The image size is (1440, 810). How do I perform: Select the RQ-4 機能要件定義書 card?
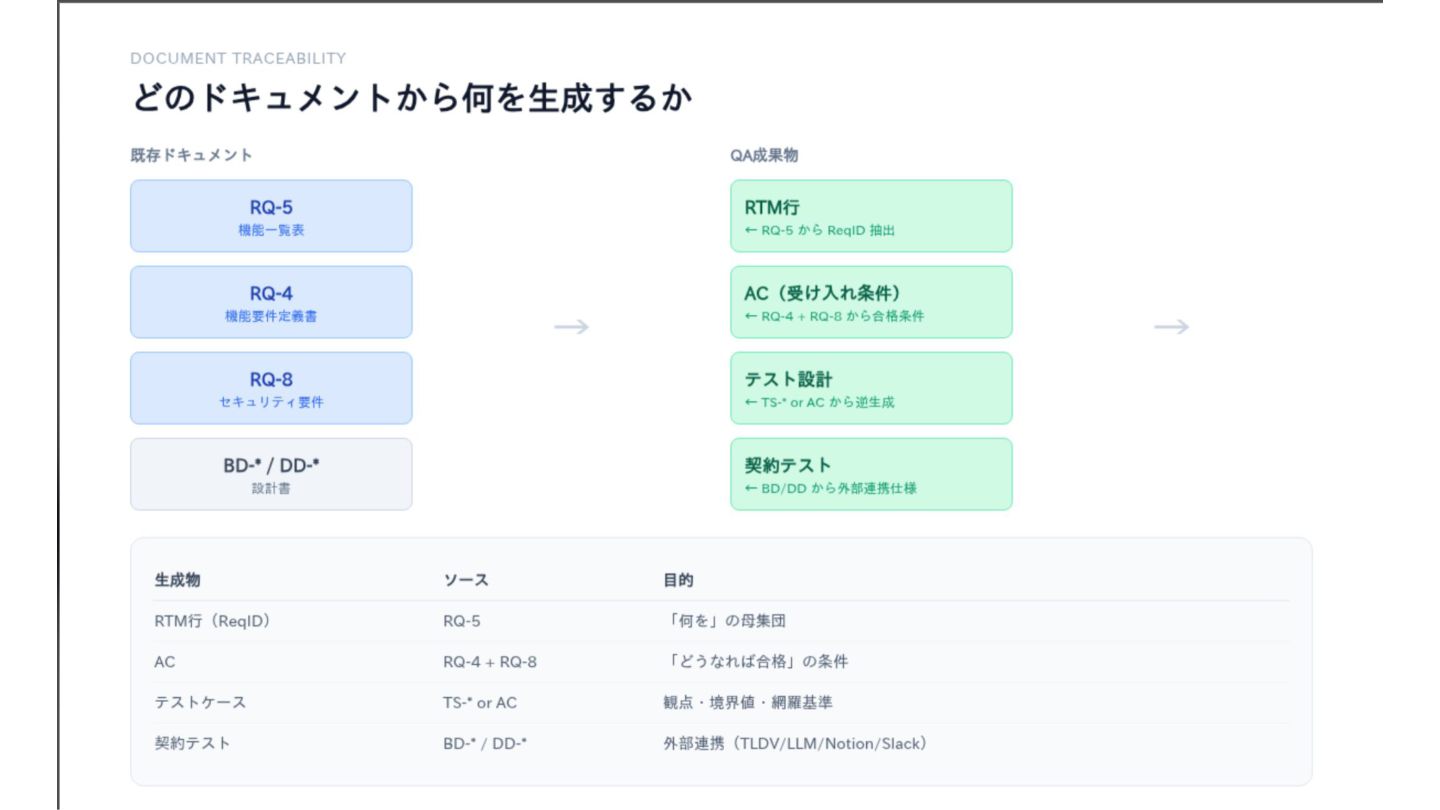pyautogui.click(x=271, y=302)
